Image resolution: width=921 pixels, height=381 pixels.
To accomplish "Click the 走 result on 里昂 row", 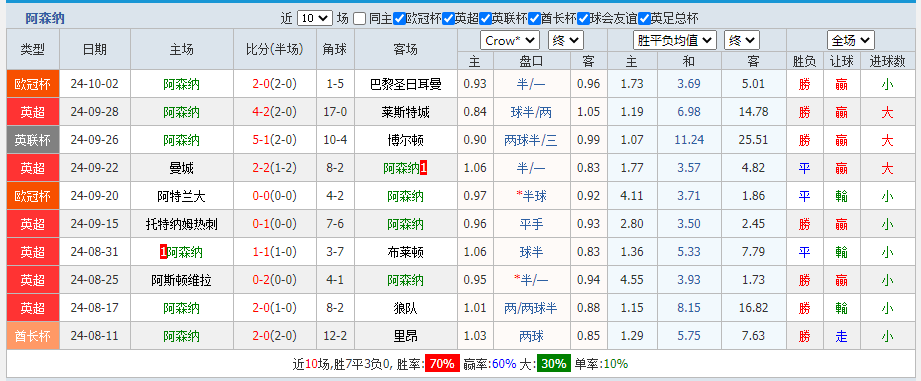I will coord(841,336).
